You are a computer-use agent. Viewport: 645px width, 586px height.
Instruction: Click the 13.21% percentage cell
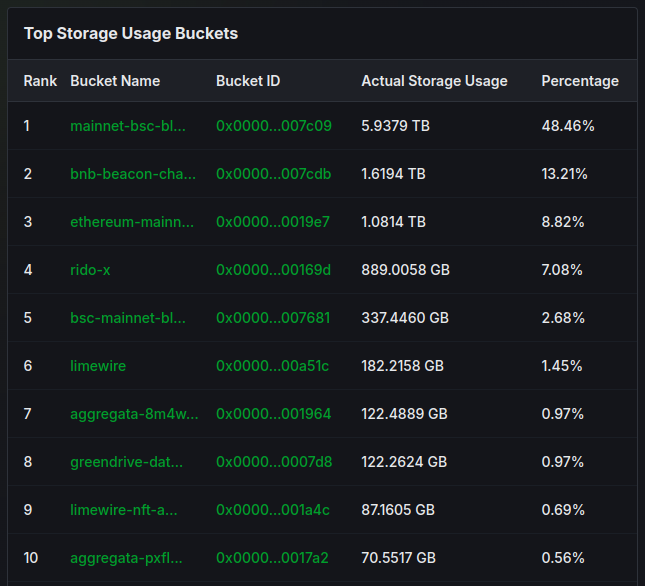(x=564, y=174)
